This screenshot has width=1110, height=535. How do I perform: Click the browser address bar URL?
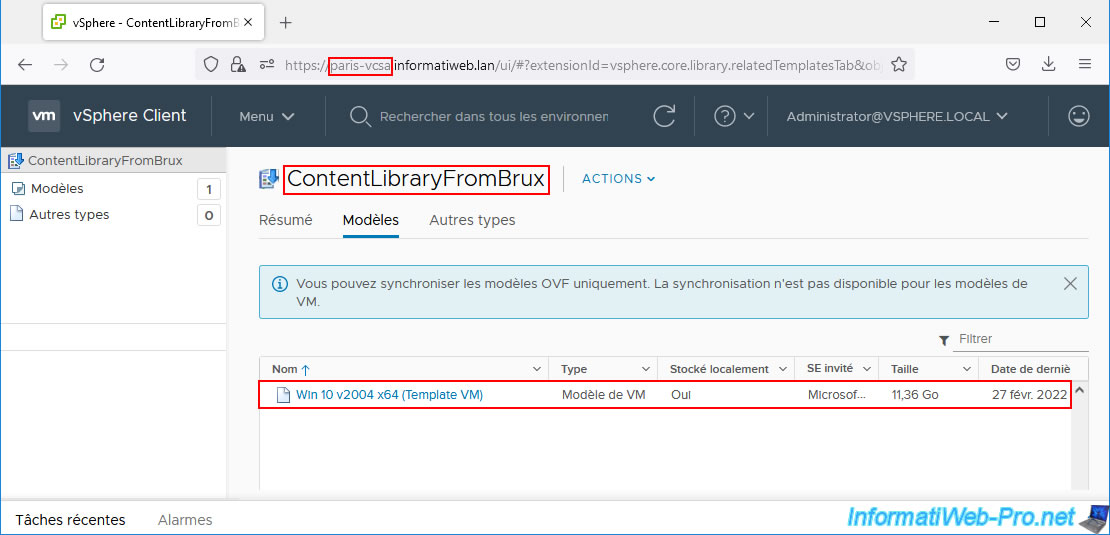(584, 65)
